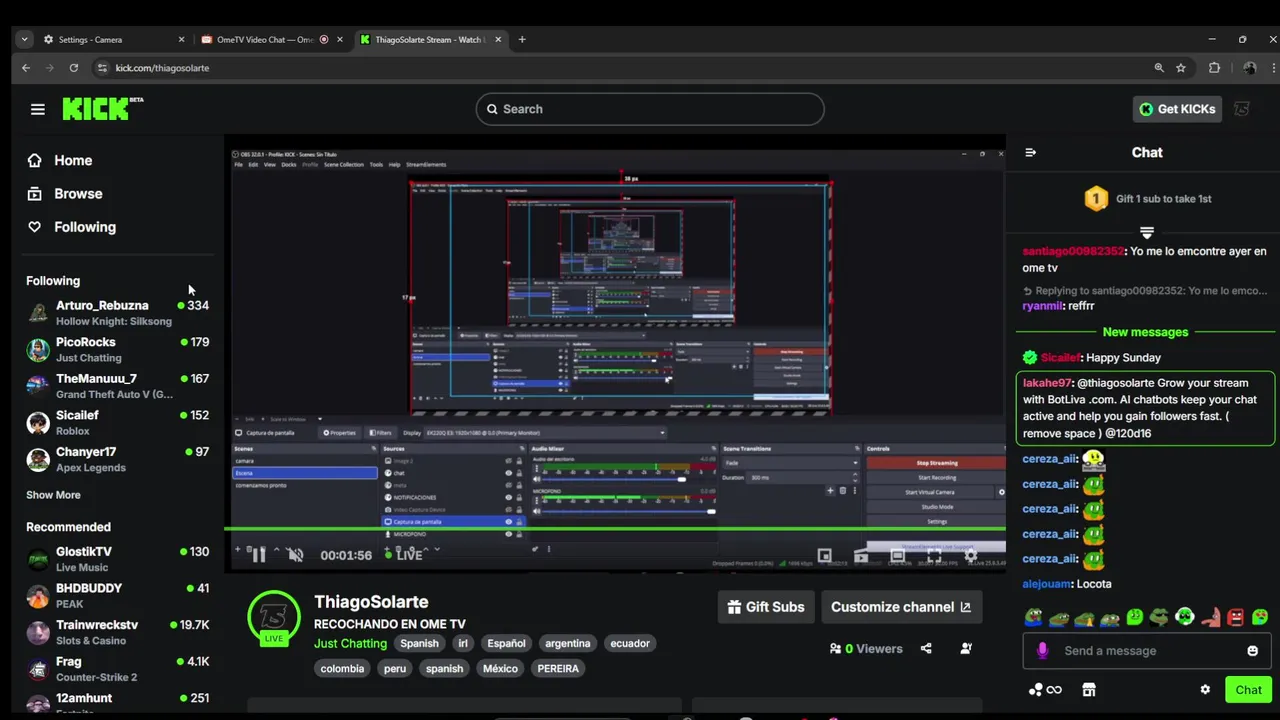Click the ThiagoSolarte channel avatar
The height and width of the screenshot is (720, 1280).
(x=274, y=616)
